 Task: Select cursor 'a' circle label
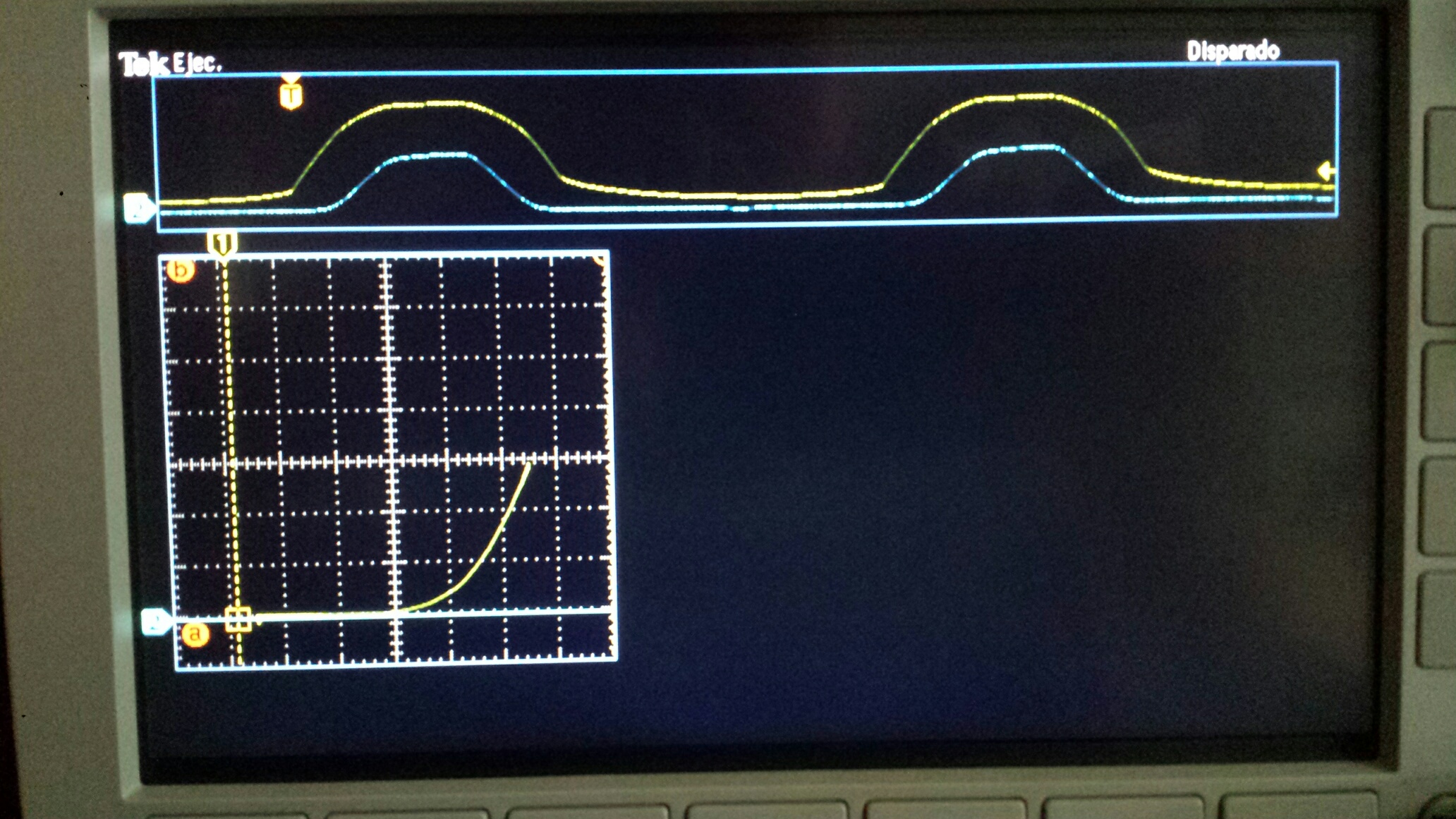pyautogui.click(x=195, y=634)
